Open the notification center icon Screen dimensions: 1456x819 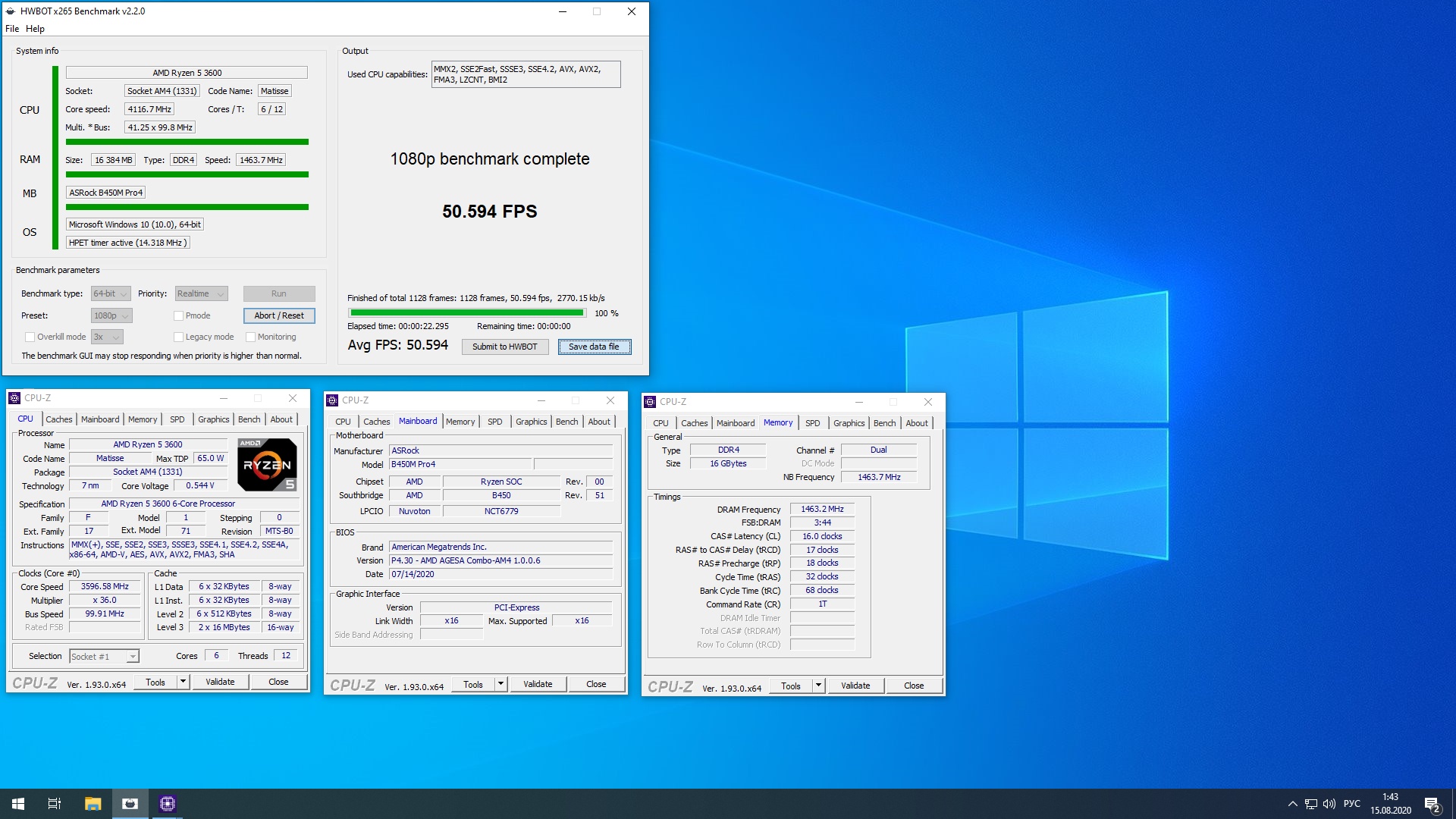1432,804
